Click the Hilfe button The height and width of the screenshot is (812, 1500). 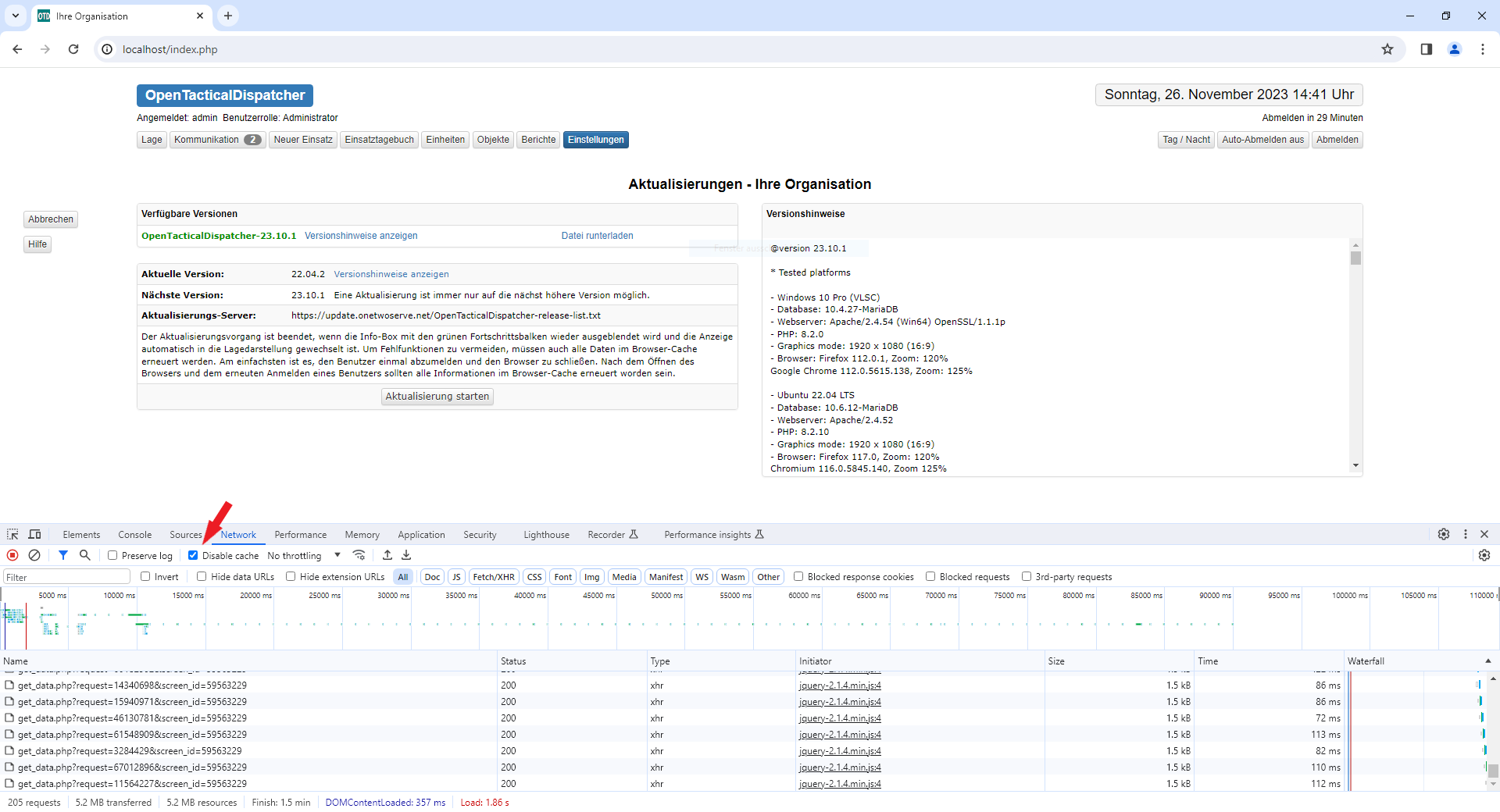(37, 244)
